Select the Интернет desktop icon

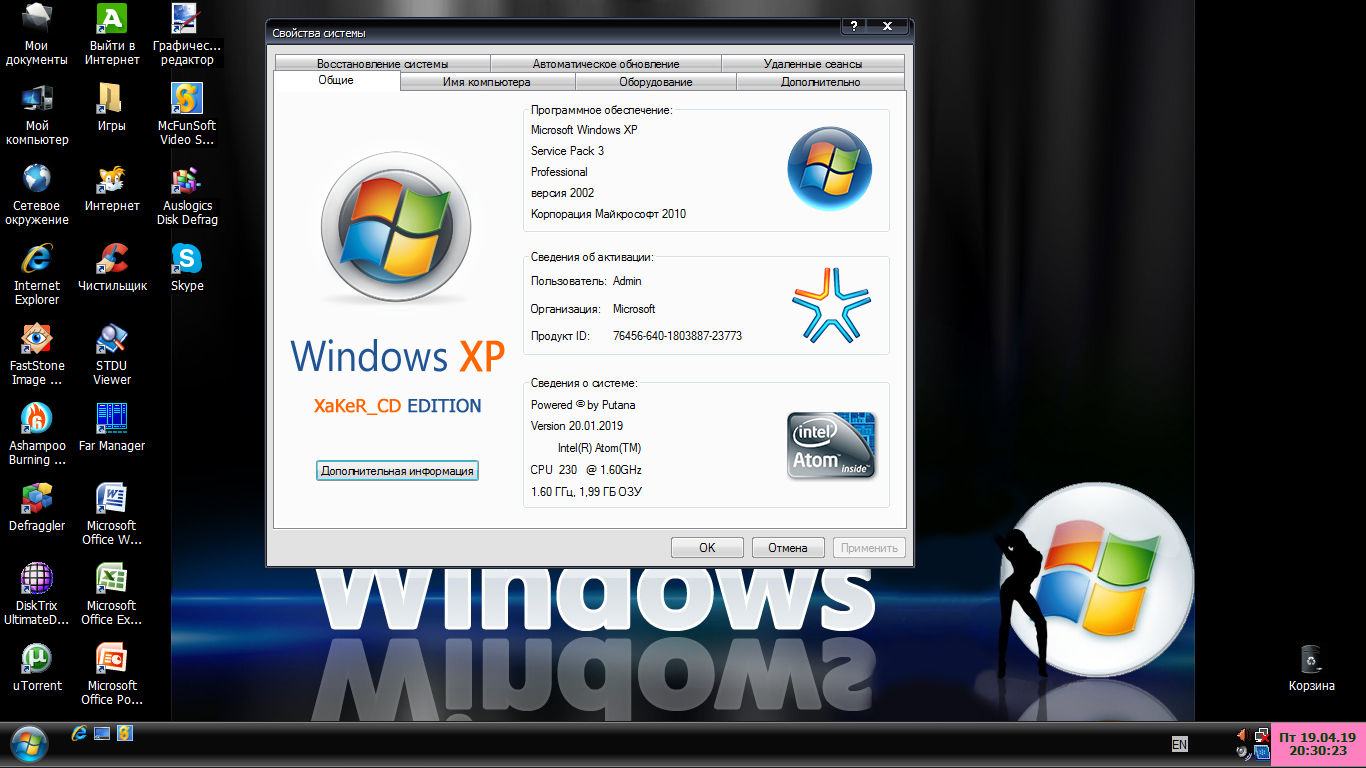click(112, 188)
